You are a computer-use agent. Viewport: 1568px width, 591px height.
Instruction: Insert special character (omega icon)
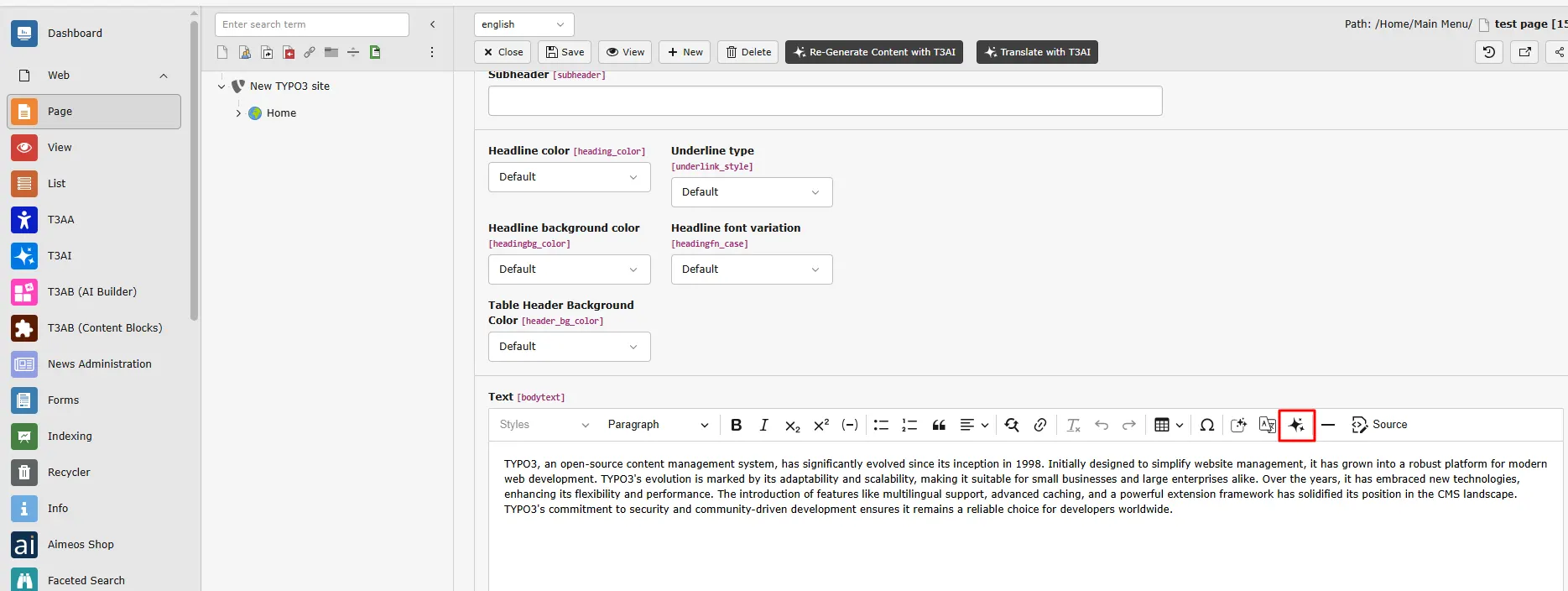point(1207,425)
